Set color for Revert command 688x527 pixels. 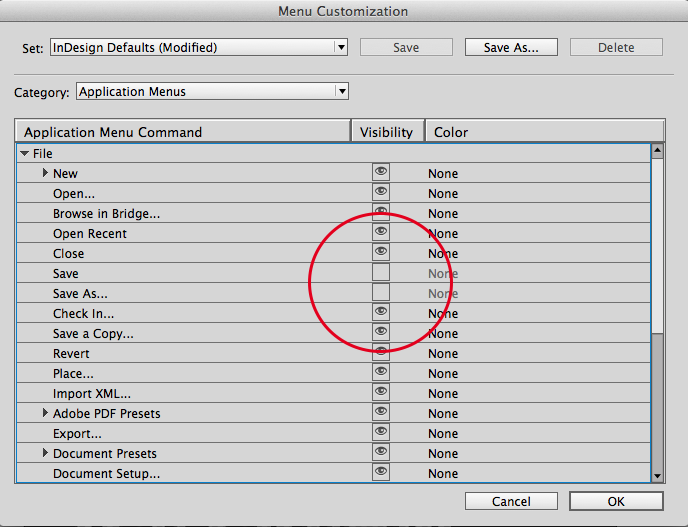[x=443, y=353]
